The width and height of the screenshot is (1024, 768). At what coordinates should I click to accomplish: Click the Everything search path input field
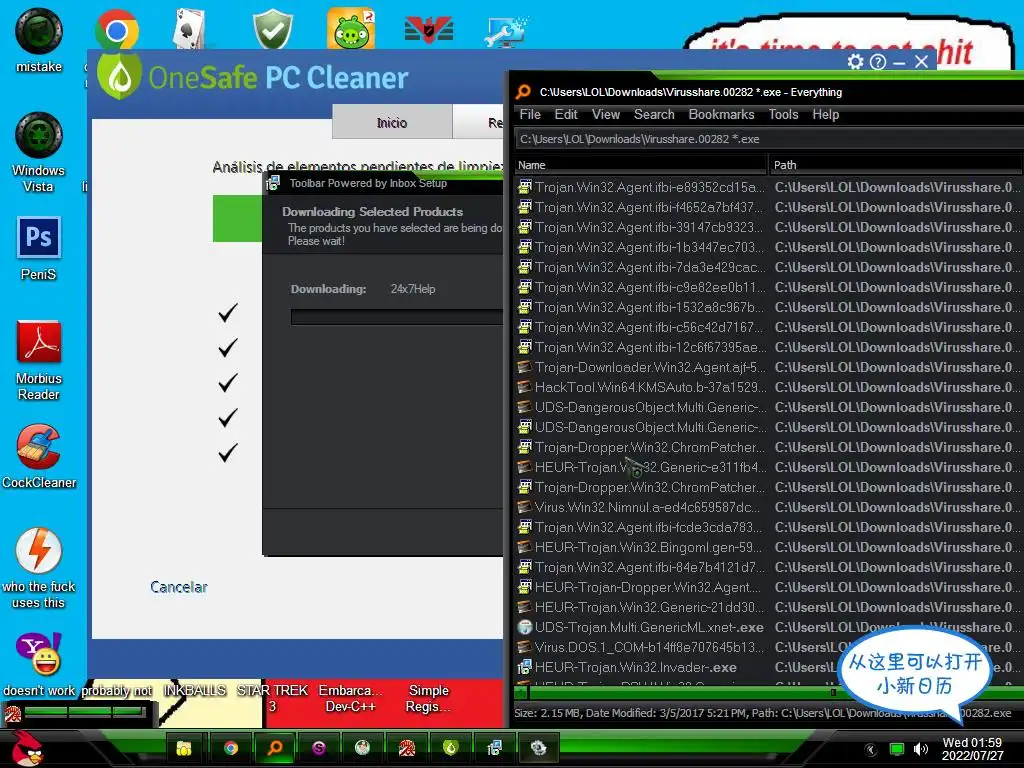tap(768, 139)
